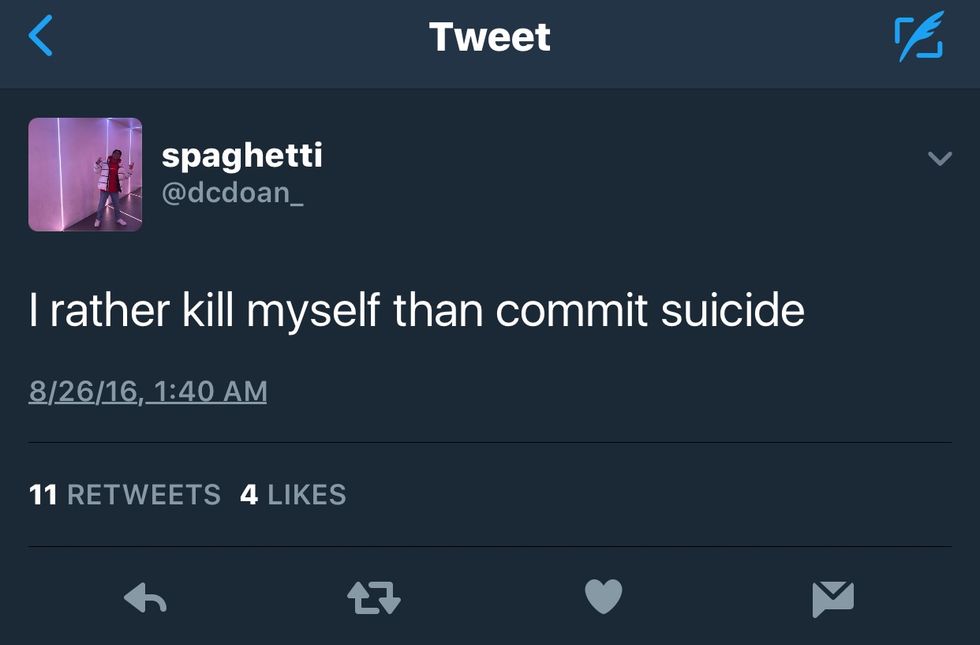980x645 pixels.
Task: Click the bold number 4 likes count
Action: 249,495
